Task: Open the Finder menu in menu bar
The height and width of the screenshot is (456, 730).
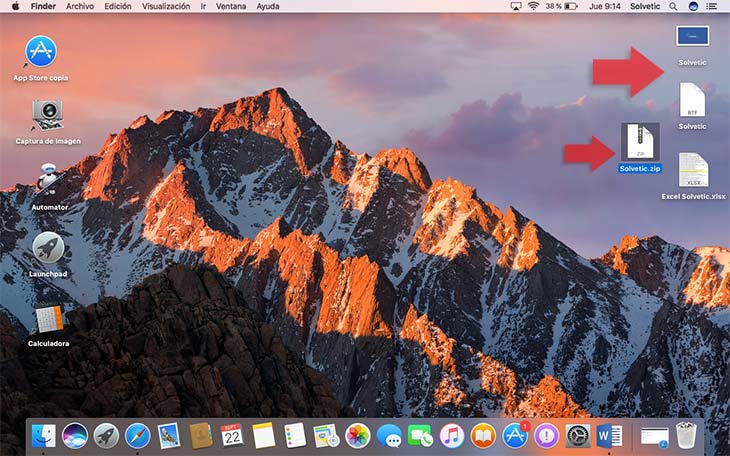Action: click(43, 6)
